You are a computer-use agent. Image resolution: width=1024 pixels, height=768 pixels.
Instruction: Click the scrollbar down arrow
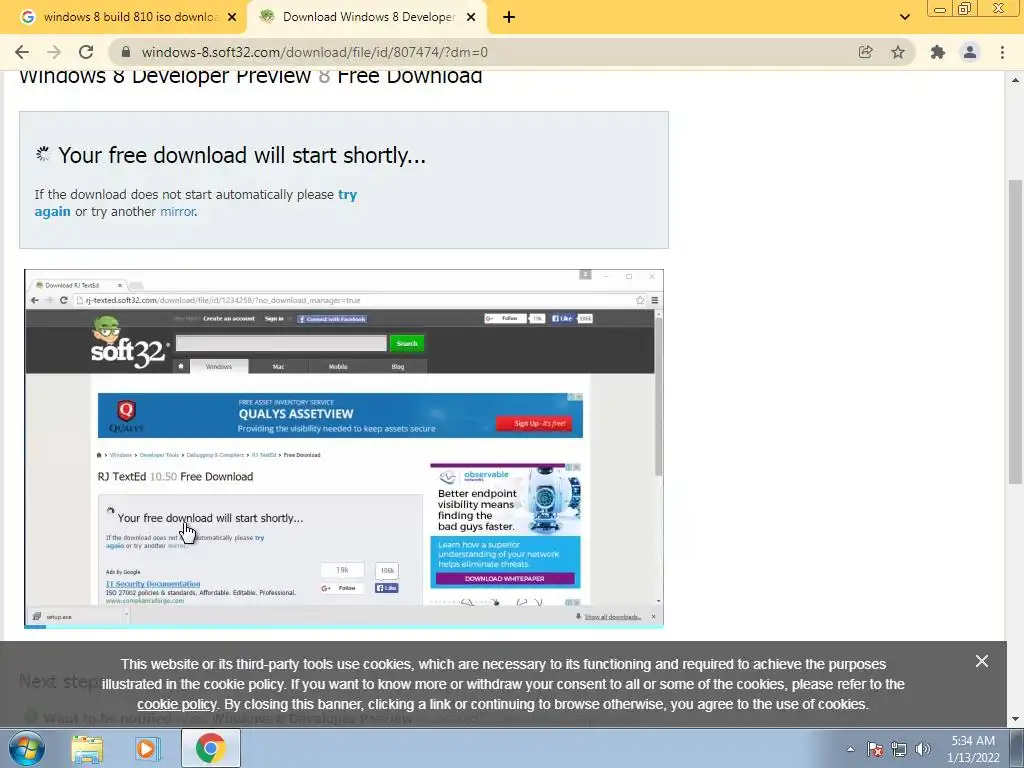(1015, 719)
